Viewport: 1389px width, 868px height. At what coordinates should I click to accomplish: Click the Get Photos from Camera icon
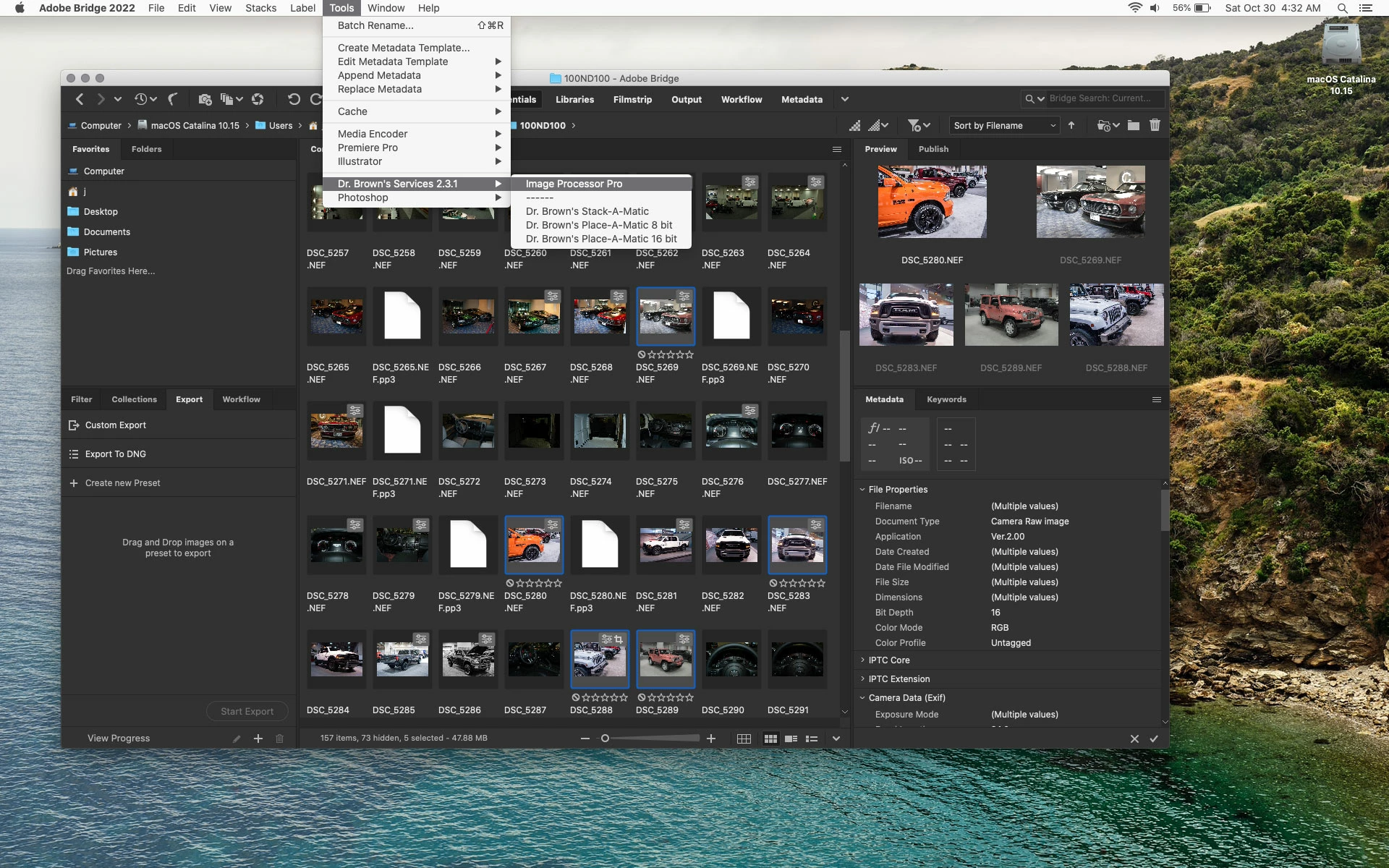tap(205, 100)
